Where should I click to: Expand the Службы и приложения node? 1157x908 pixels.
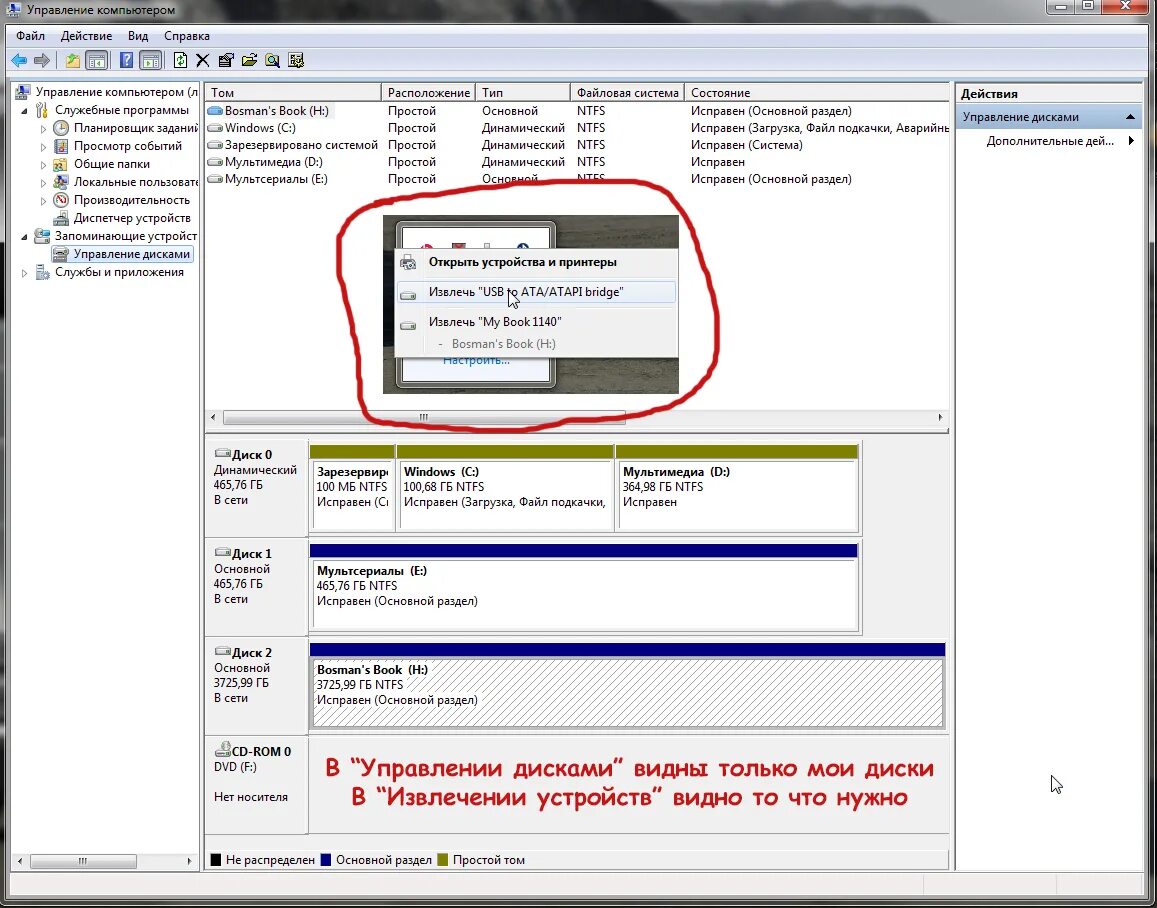coord(24,273)
